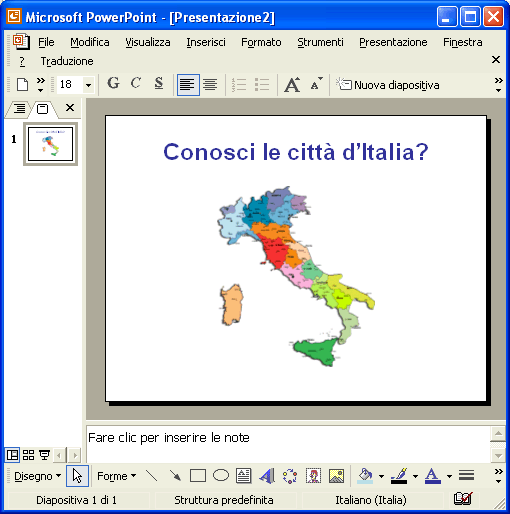Close the presentation document window
Viewport: 510px width, 514px height.
496,60
